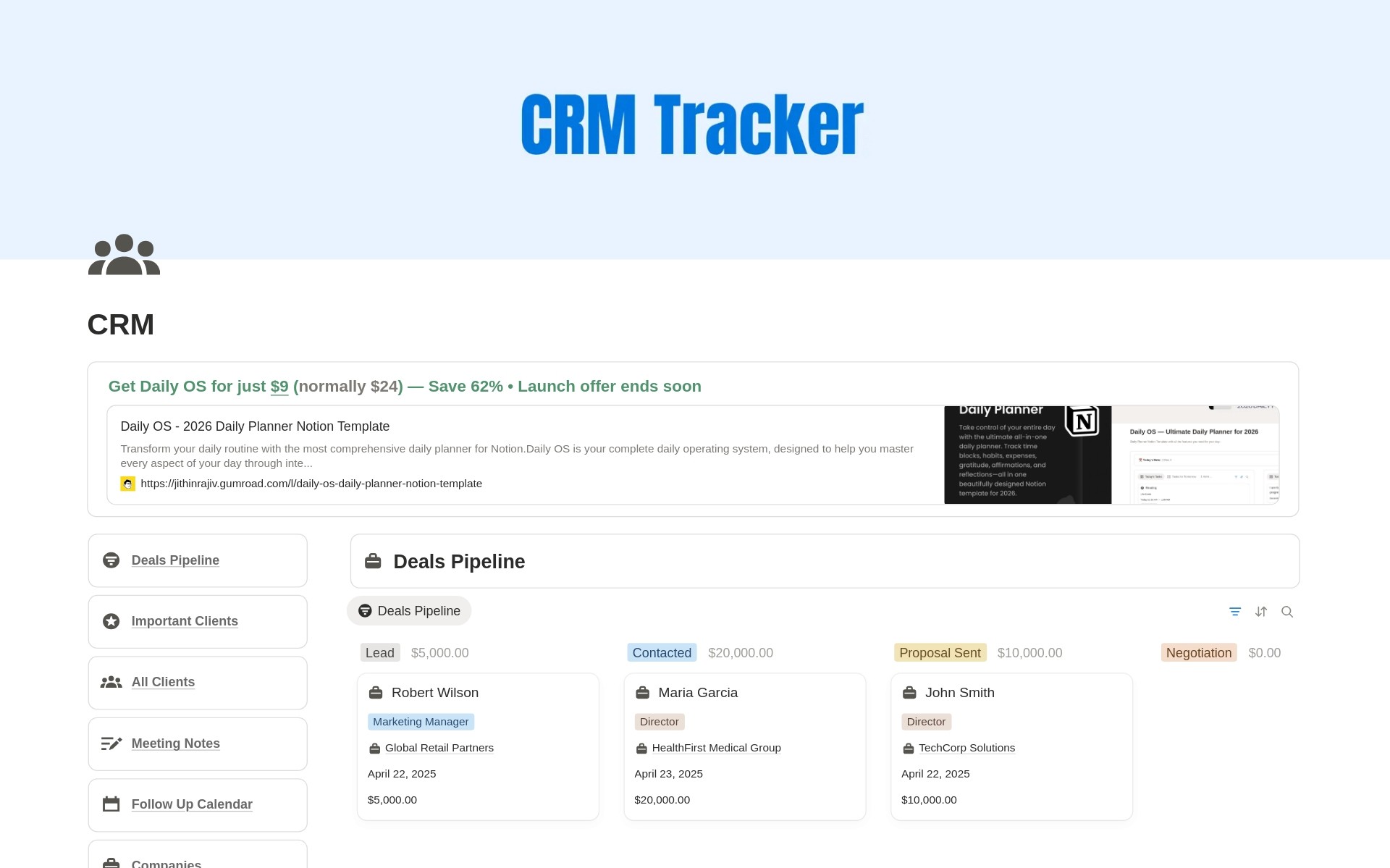This screenshot has height=868, width=1390.
Task: Select the funnel icon beside Deals Pipeline in sidebar
Action: (x=111, y=560)
